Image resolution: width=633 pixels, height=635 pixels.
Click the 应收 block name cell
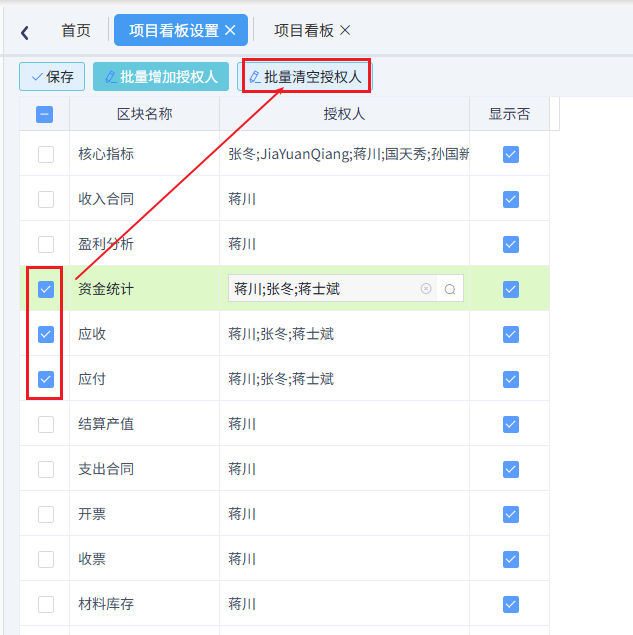click(145, 334)
